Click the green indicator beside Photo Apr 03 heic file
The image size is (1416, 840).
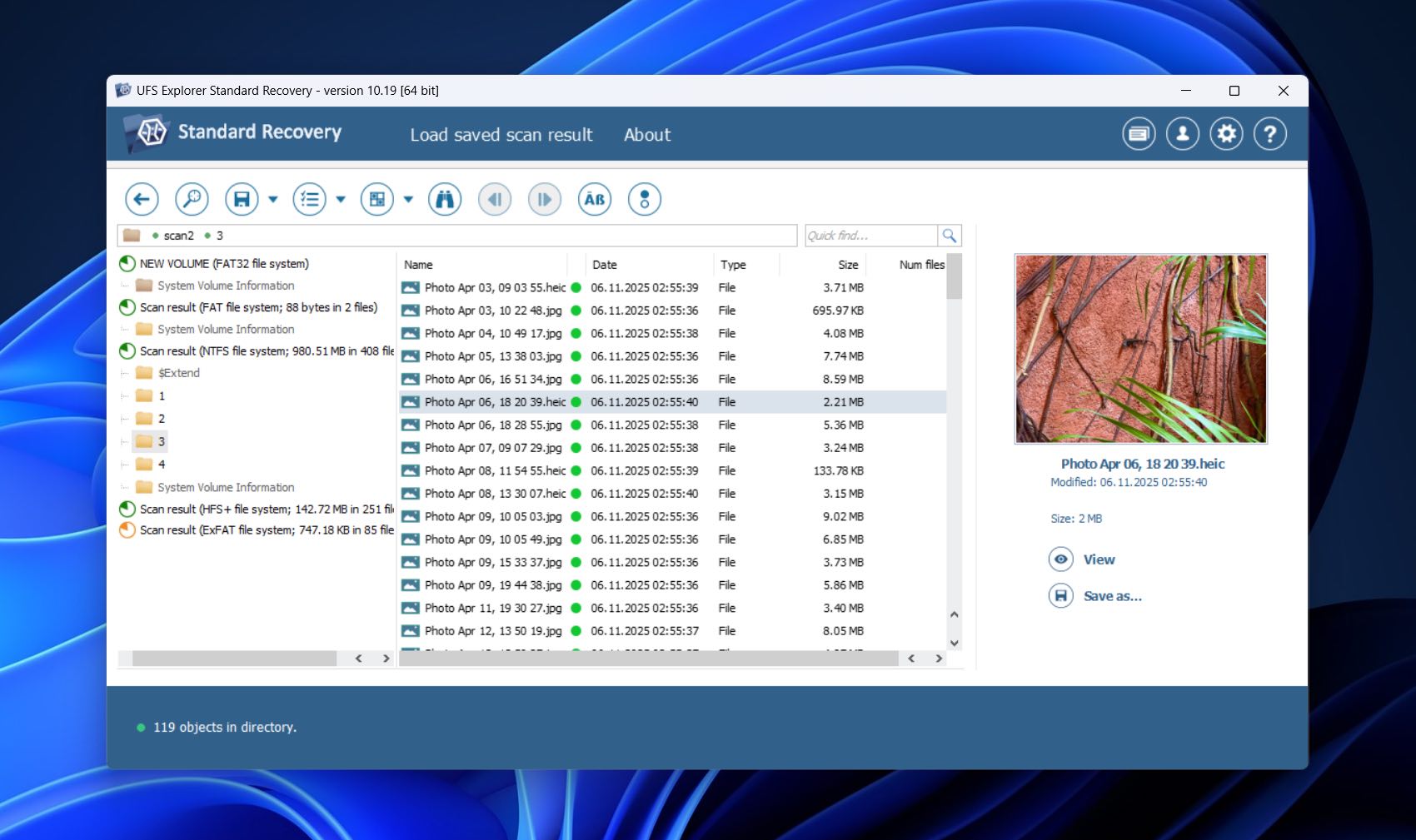576,287
